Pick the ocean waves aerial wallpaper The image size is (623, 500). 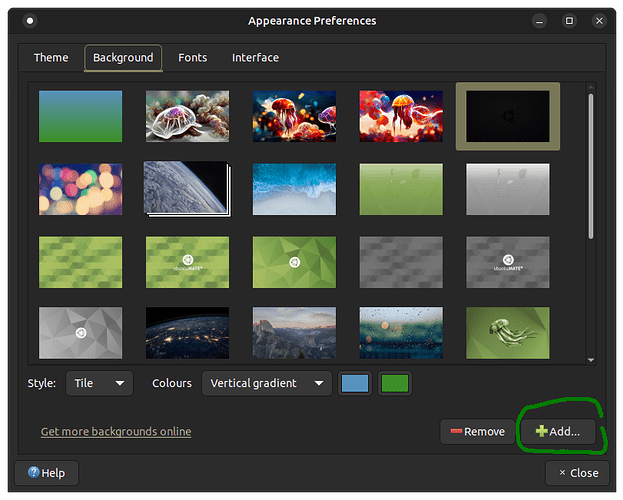(x=294, y=189)
